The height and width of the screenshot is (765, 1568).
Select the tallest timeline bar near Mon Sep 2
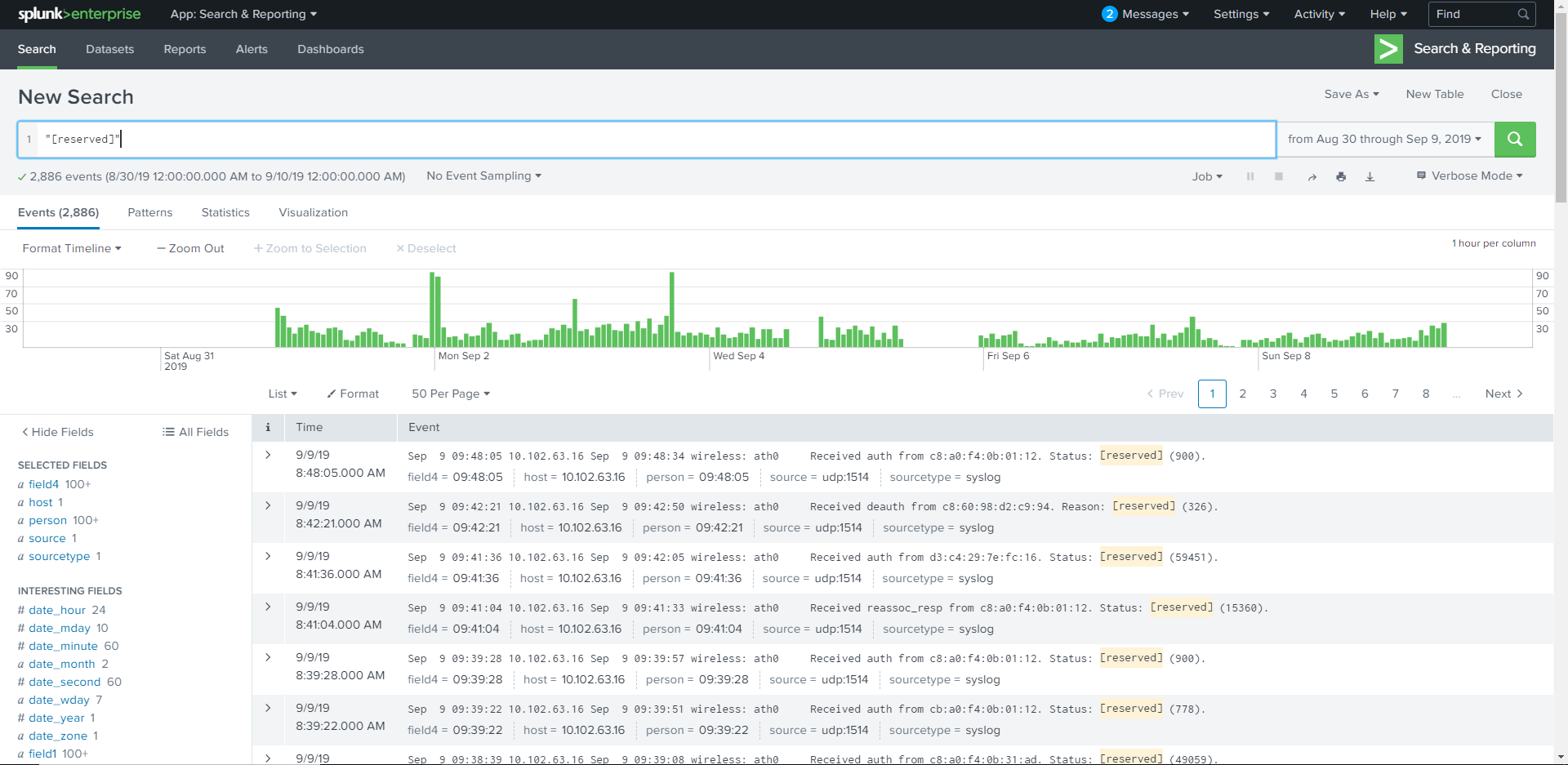pos(432,310)
